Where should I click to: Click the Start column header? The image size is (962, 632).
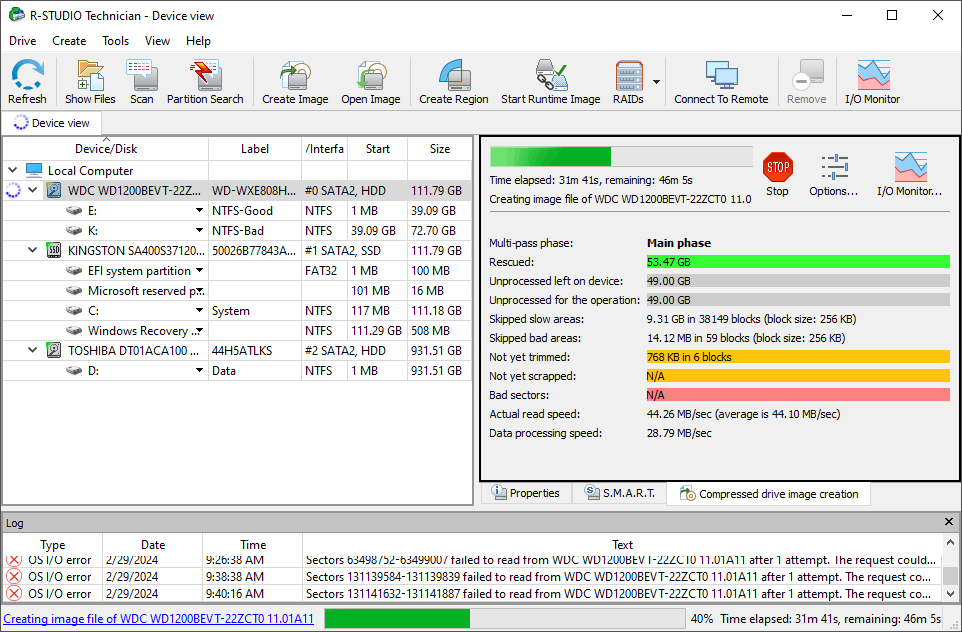(377, 148)
